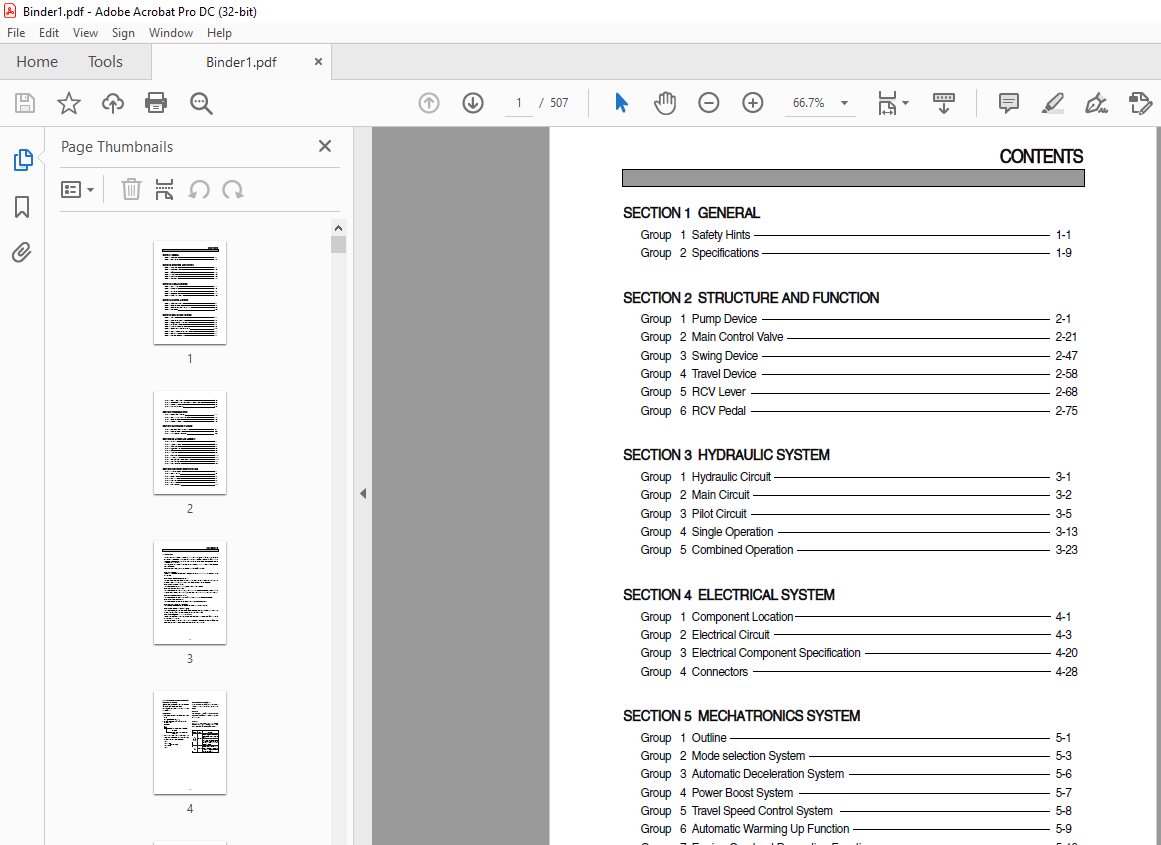Image resolution: width=1161 pixels, height=845 pixels.
Task: Click the 'Power Boost System' entry
Action: [x=742, y=792]
